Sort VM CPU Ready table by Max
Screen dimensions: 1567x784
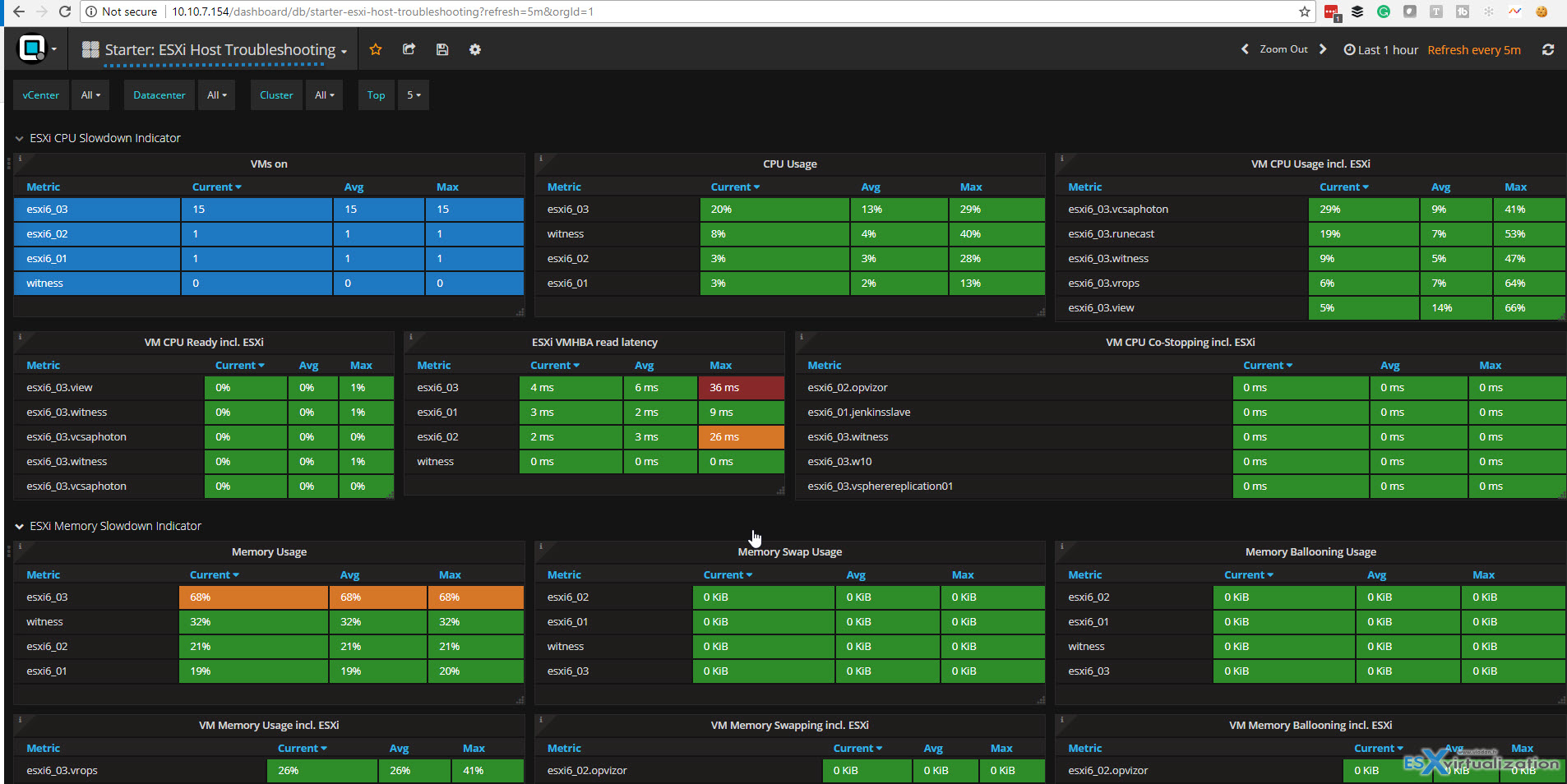361,365
